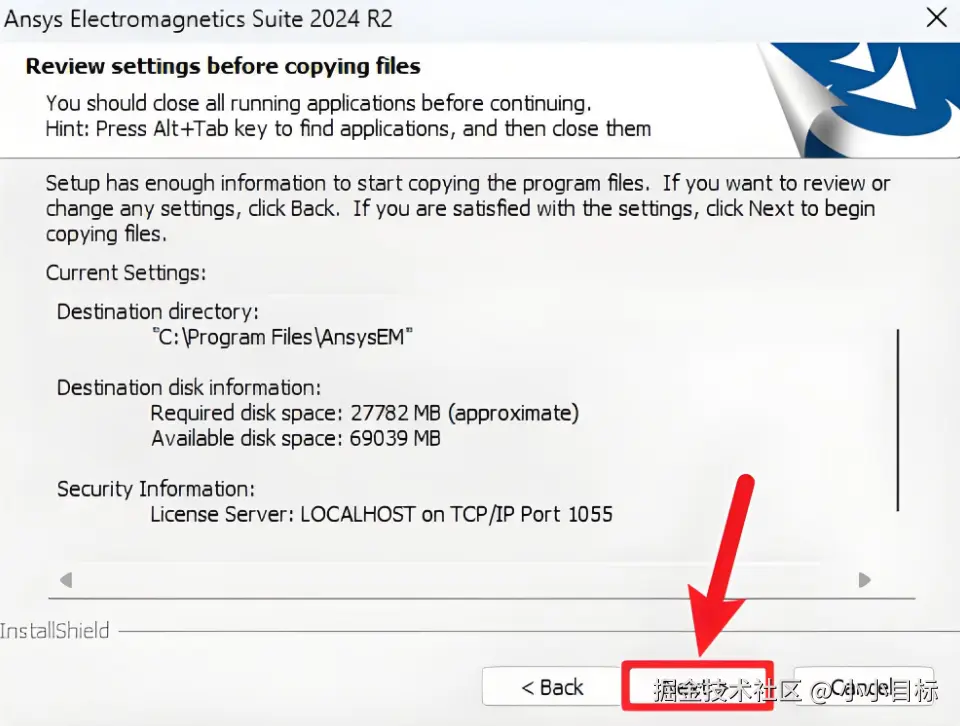
Task: Click the Back button
Action: (x=552, y=687)
